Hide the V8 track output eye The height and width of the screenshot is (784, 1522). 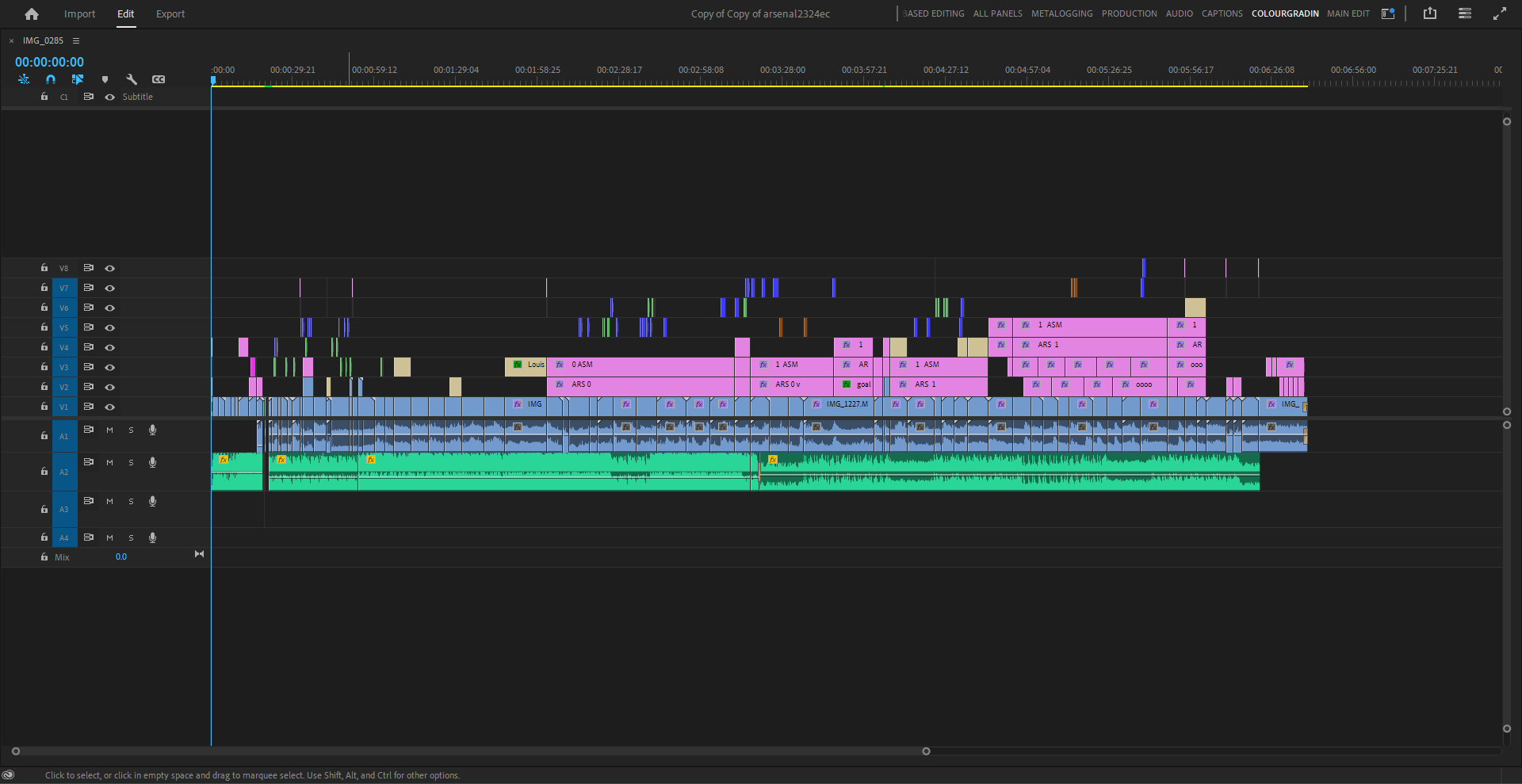[110, 268]
